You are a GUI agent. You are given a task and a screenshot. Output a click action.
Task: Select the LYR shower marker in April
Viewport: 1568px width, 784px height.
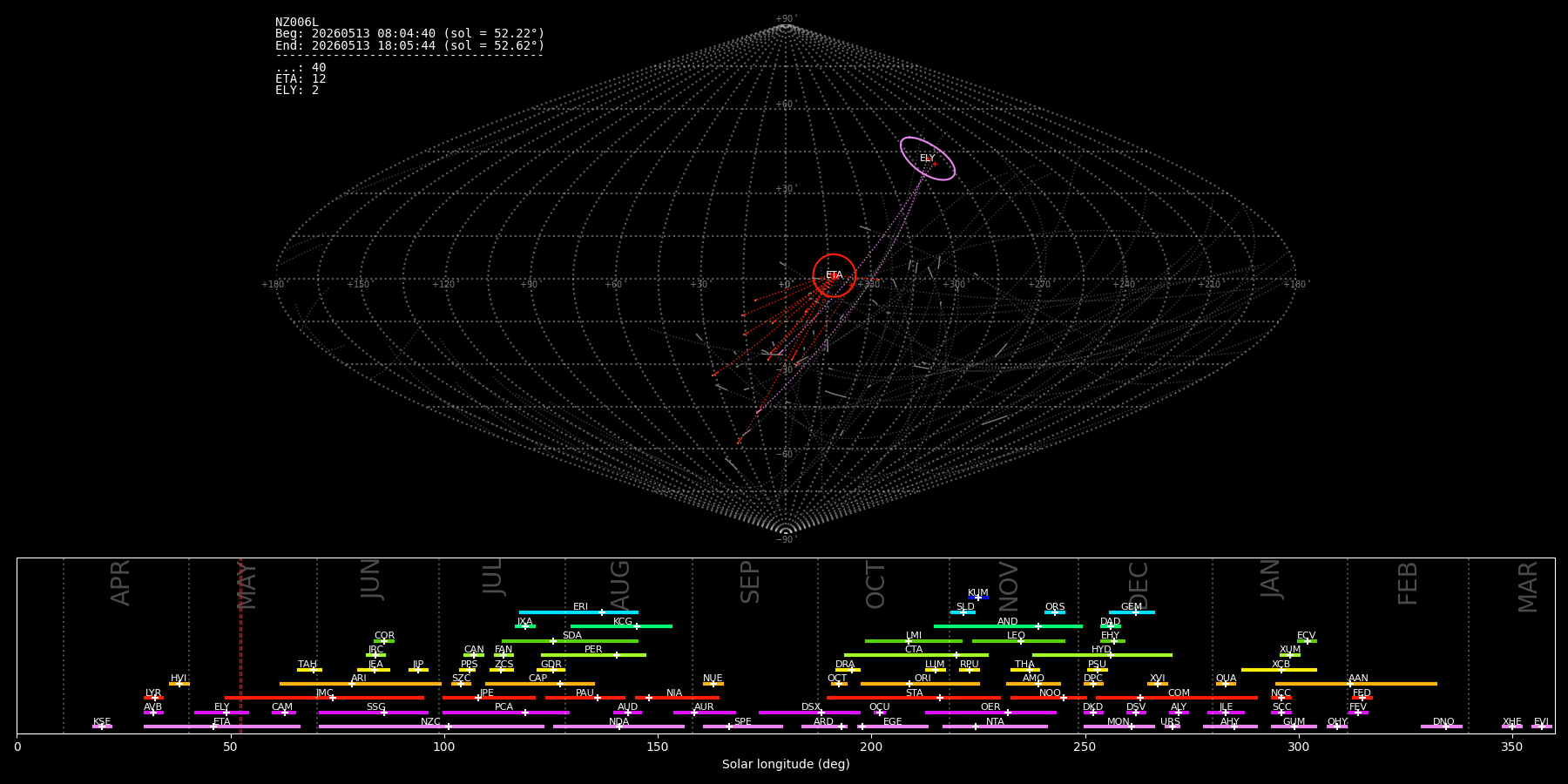[153, 698]
